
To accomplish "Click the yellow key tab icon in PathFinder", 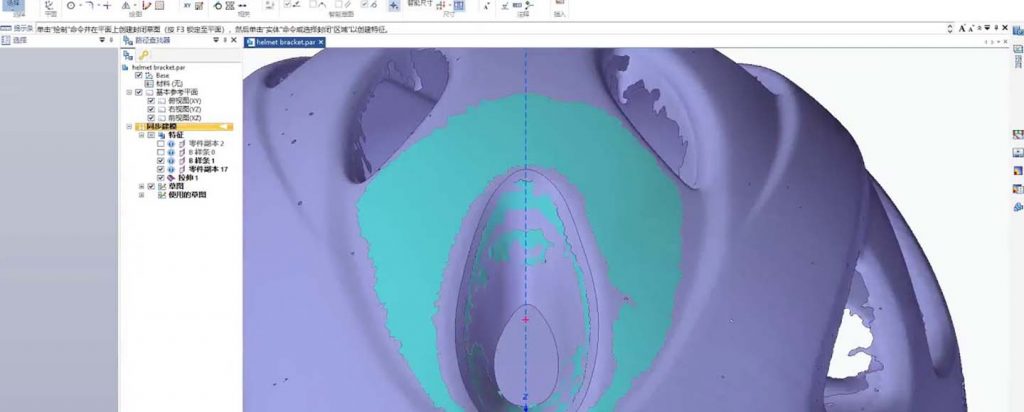I will coord(143,55).
